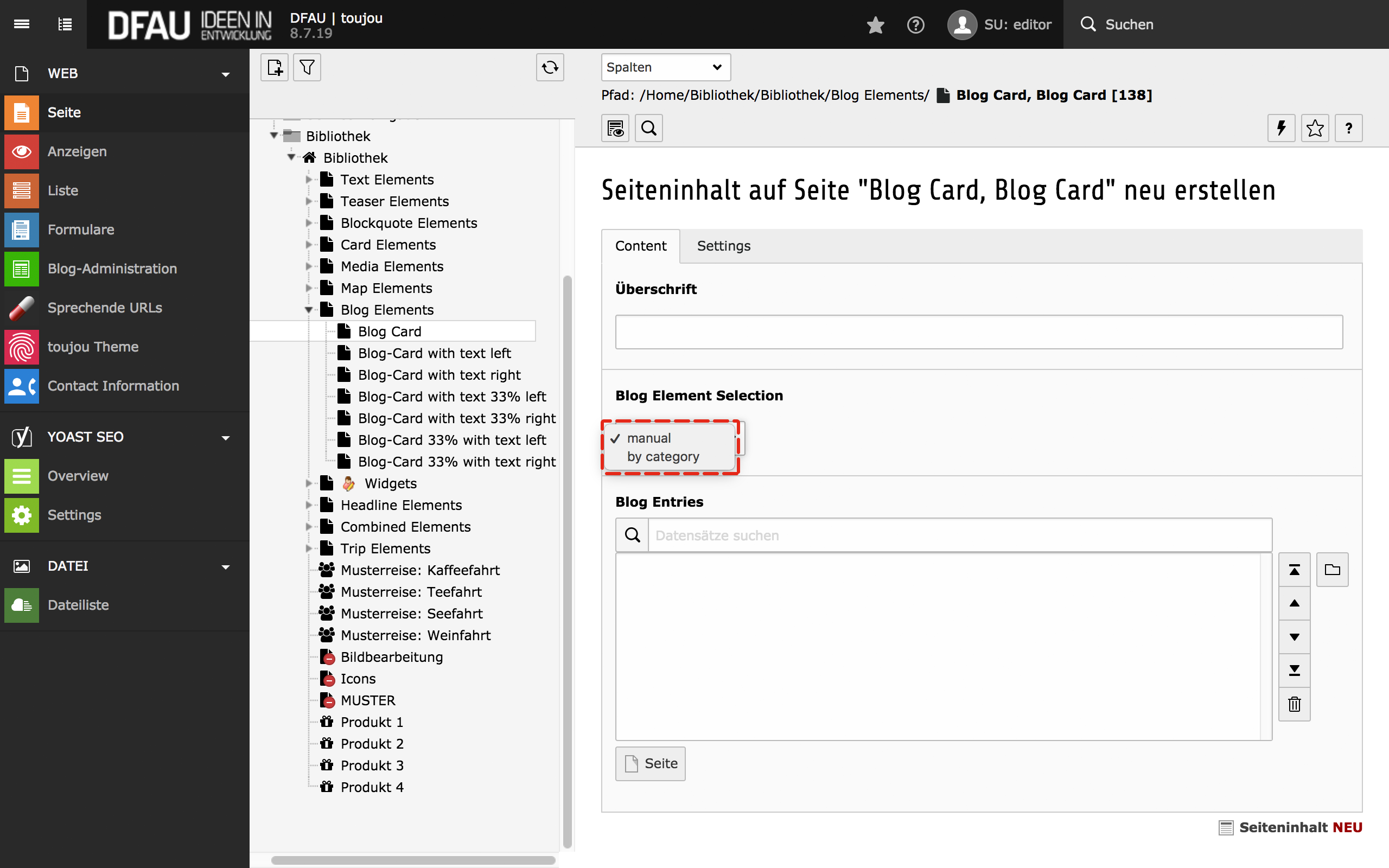Open the Seite module
The image size is (1389, 868).
[x=125, y=112]
